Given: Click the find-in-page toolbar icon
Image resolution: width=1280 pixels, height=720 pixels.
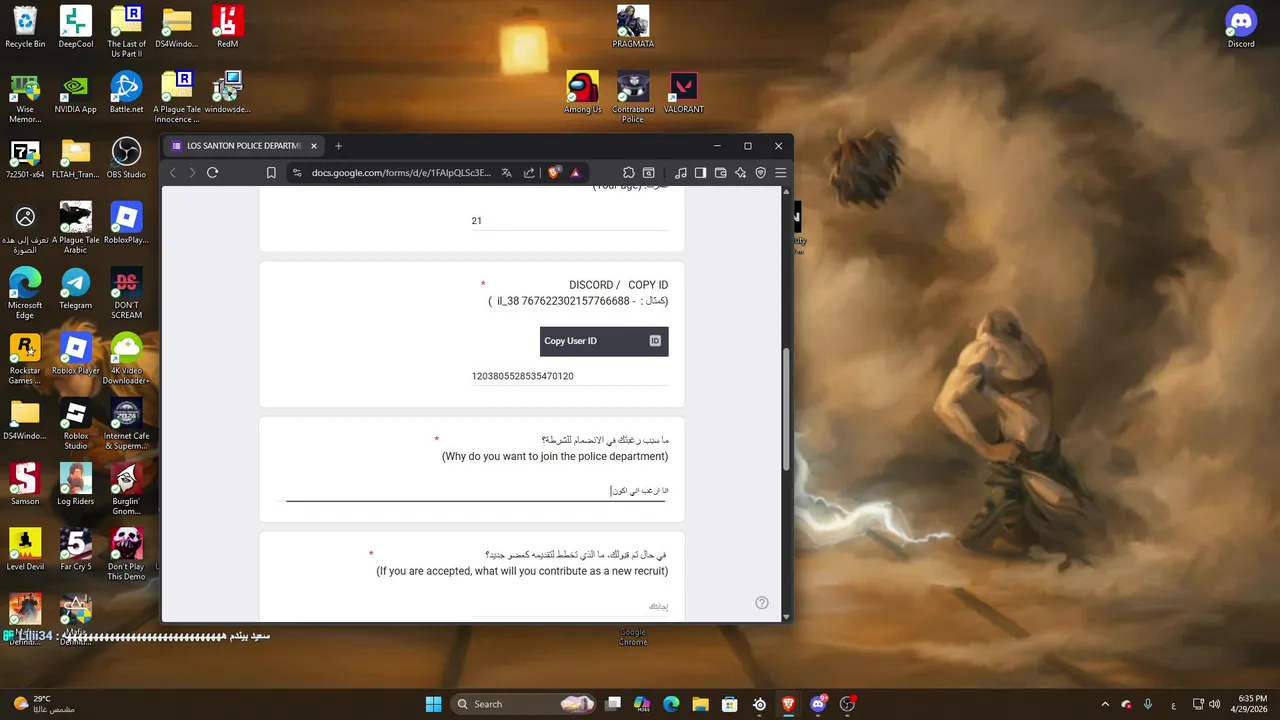Looking at the screenshot, I should 648,173.
